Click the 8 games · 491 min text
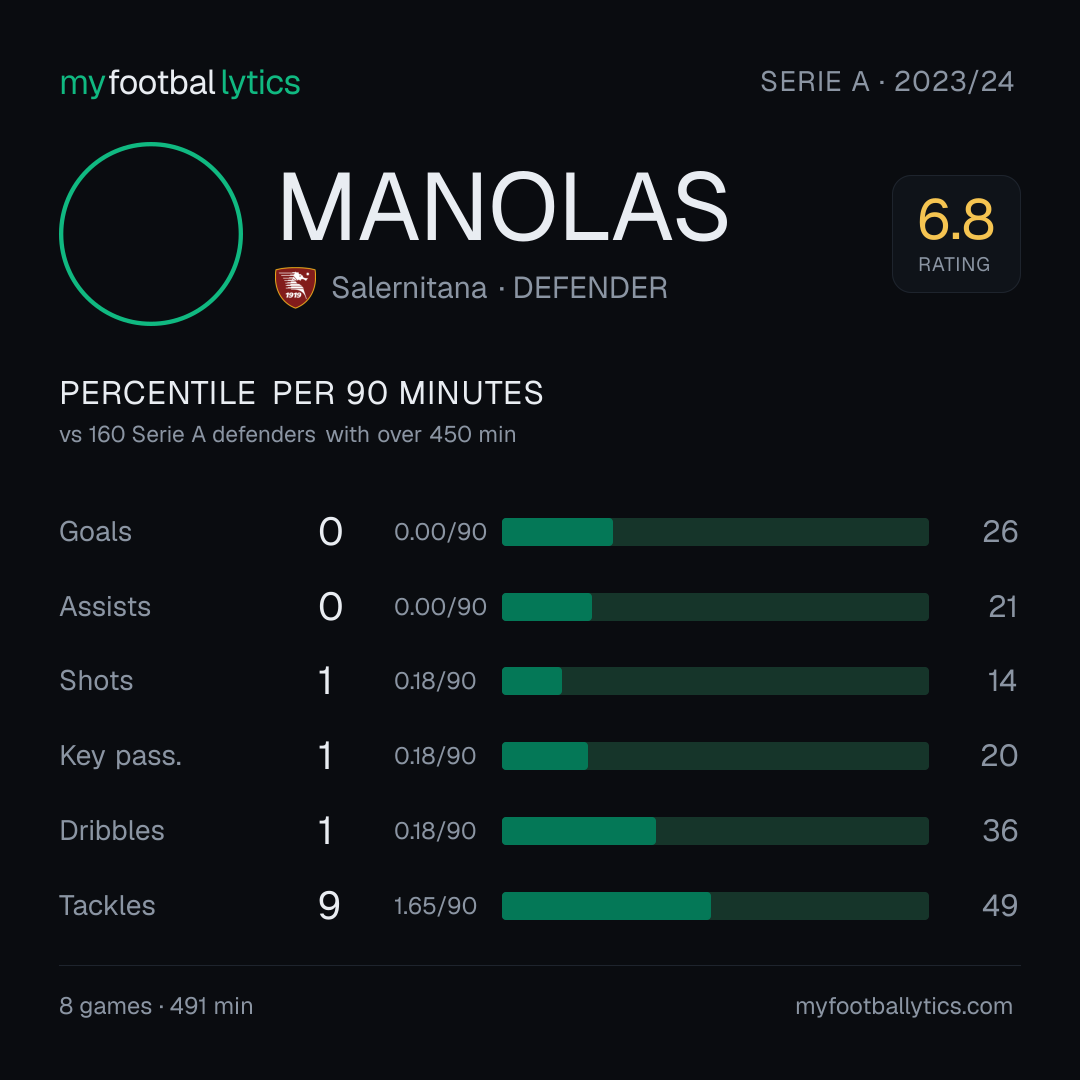This screenshot has height=1080, width=1080. pyautogui.click(x=156, y=1006)
